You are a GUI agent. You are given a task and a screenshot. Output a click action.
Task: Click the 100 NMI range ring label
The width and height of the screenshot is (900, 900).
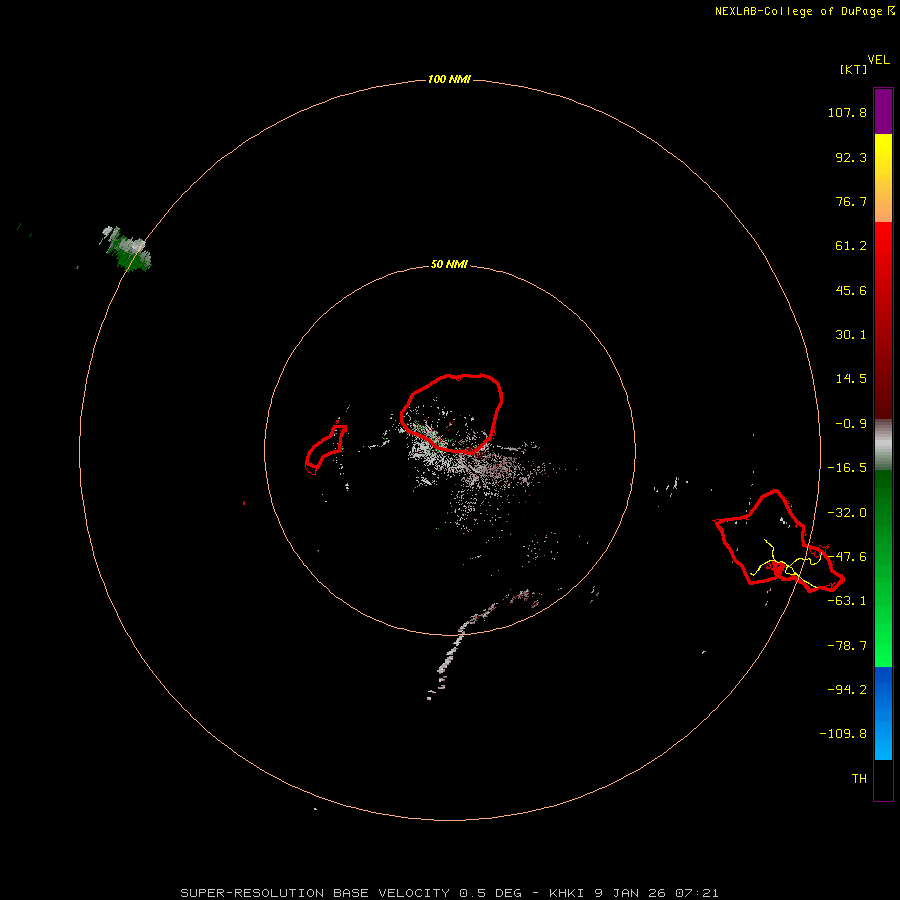click(449, 79)
